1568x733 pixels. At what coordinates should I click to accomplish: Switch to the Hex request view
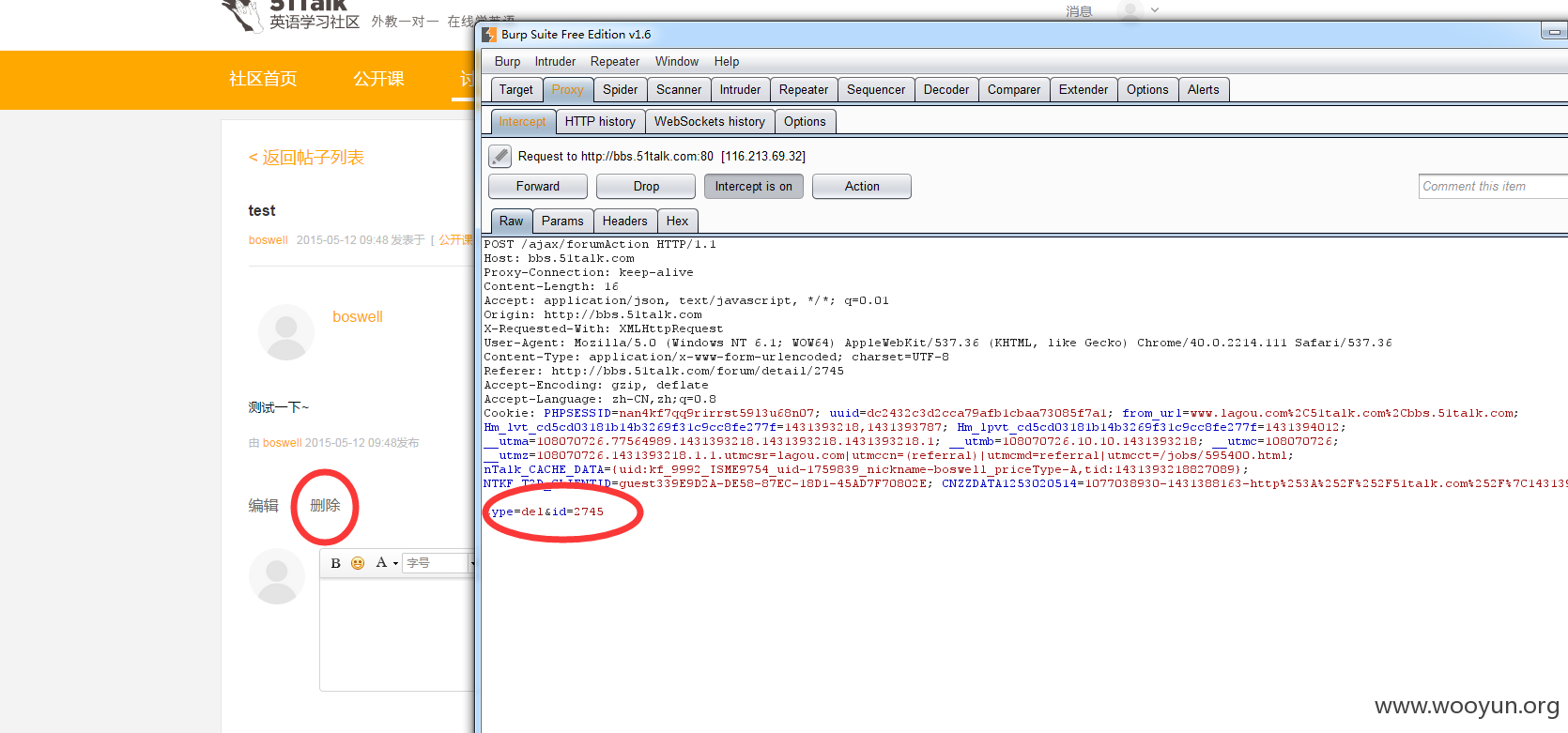point(678,221)
